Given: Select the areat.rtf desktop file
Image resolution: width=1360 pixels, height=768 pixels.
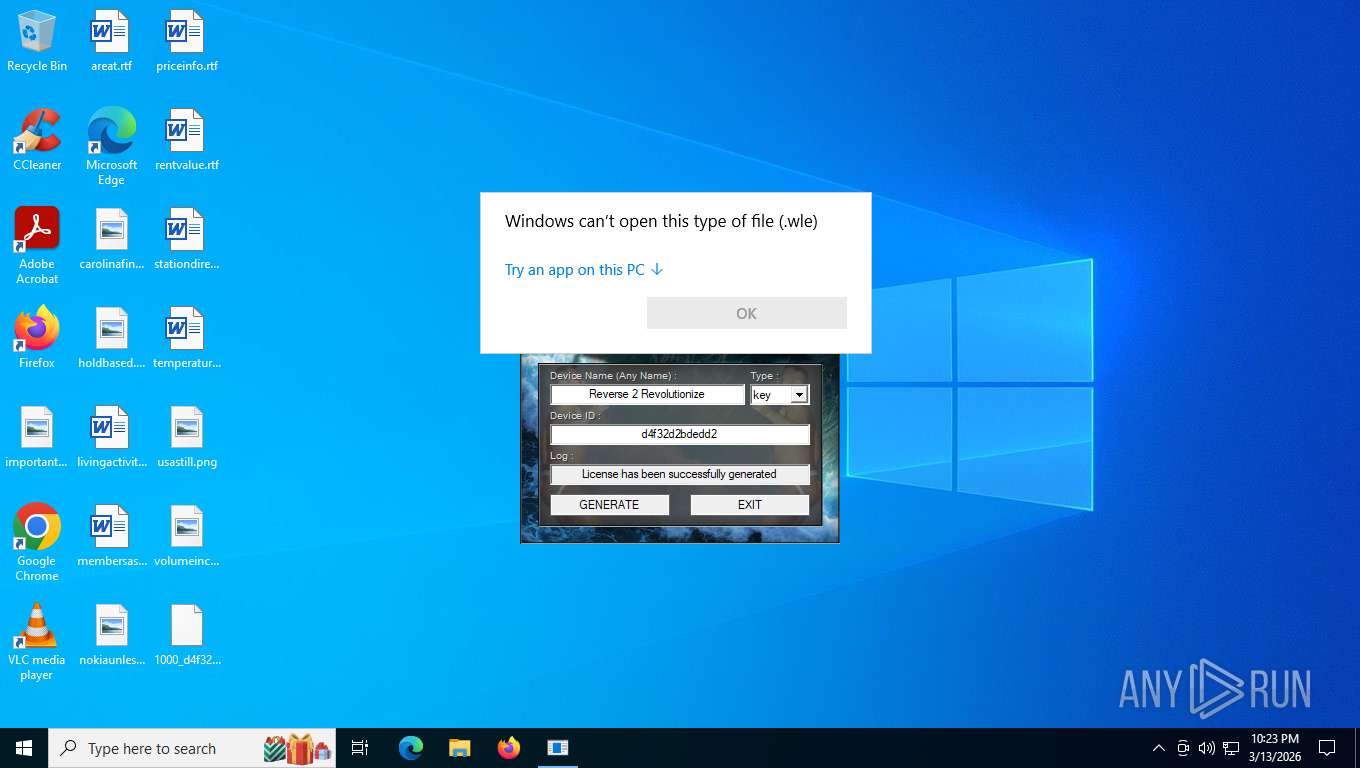Looking at the screenshot, I should point(111,42).
